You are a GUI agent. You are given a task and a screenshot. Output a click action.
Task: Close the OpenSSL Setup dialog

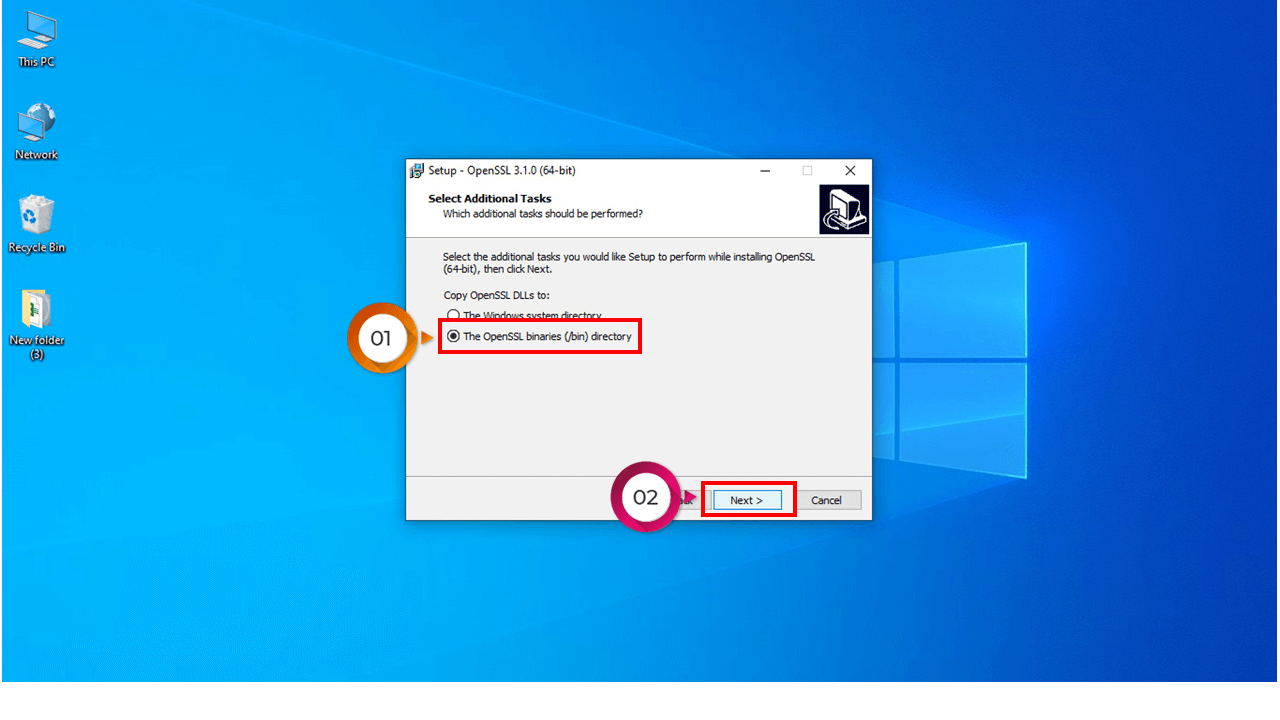(x=850, y=171)
